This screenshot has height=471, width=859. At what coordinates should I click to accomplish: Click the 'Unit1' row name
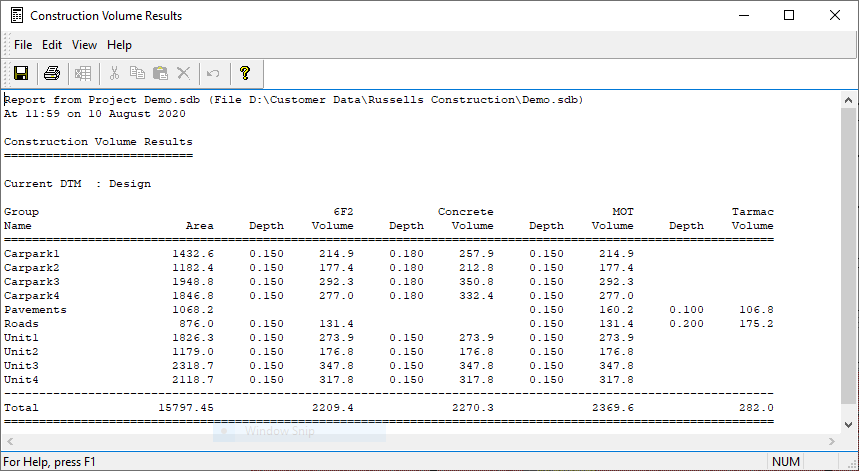21,337
